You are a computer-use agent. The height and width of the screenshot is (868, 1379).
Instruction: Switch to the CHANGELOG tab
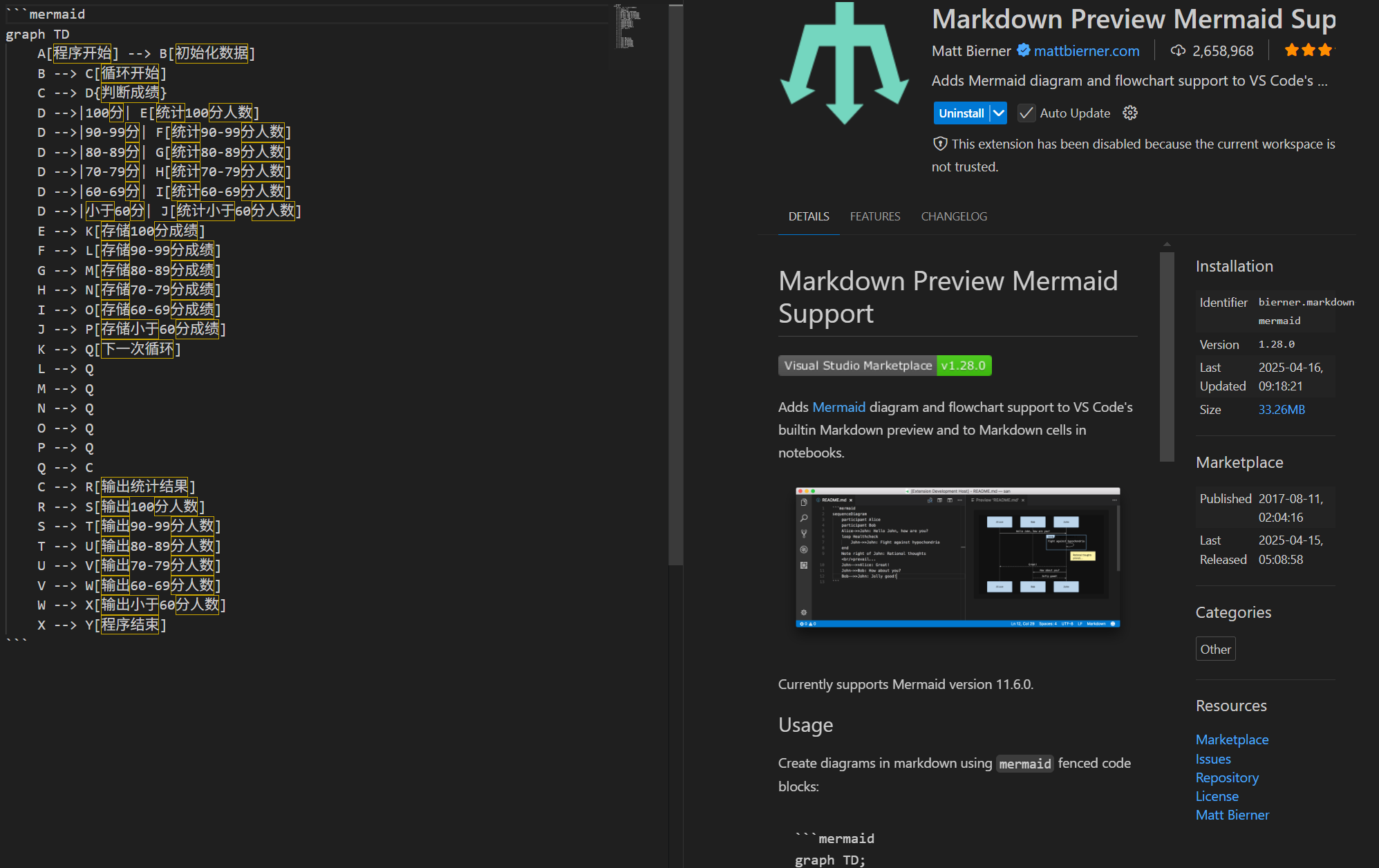coord(954,216)
